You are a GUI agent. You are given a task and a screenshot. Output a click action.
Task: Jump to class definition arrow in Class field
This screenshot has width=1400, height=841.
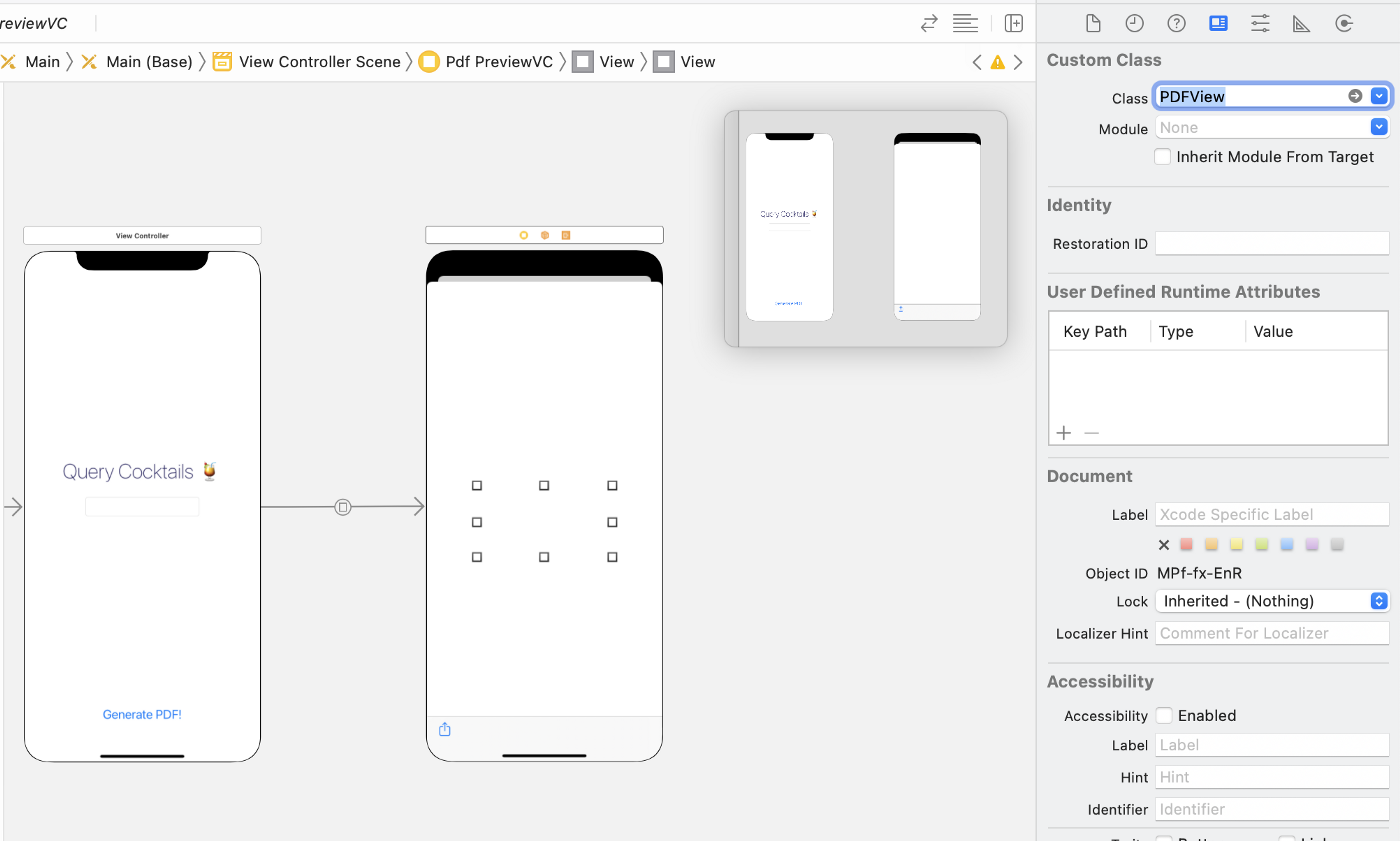tap(1355, 96)
